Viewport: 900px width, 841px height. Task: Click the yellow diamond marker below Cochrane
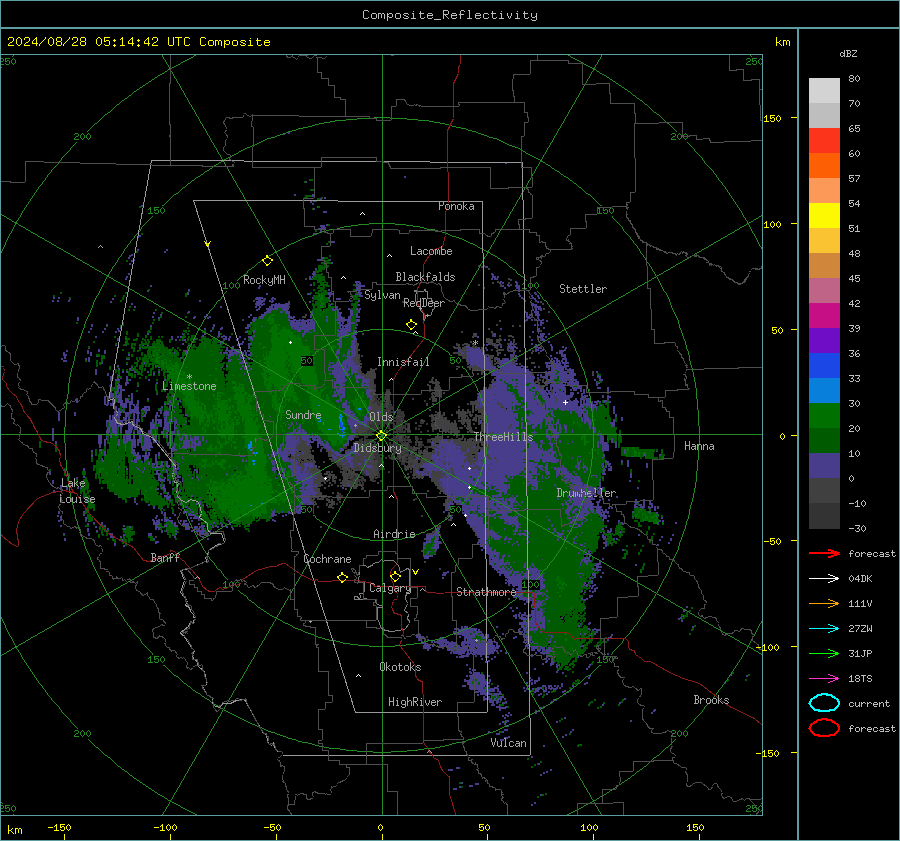point(343,578)
